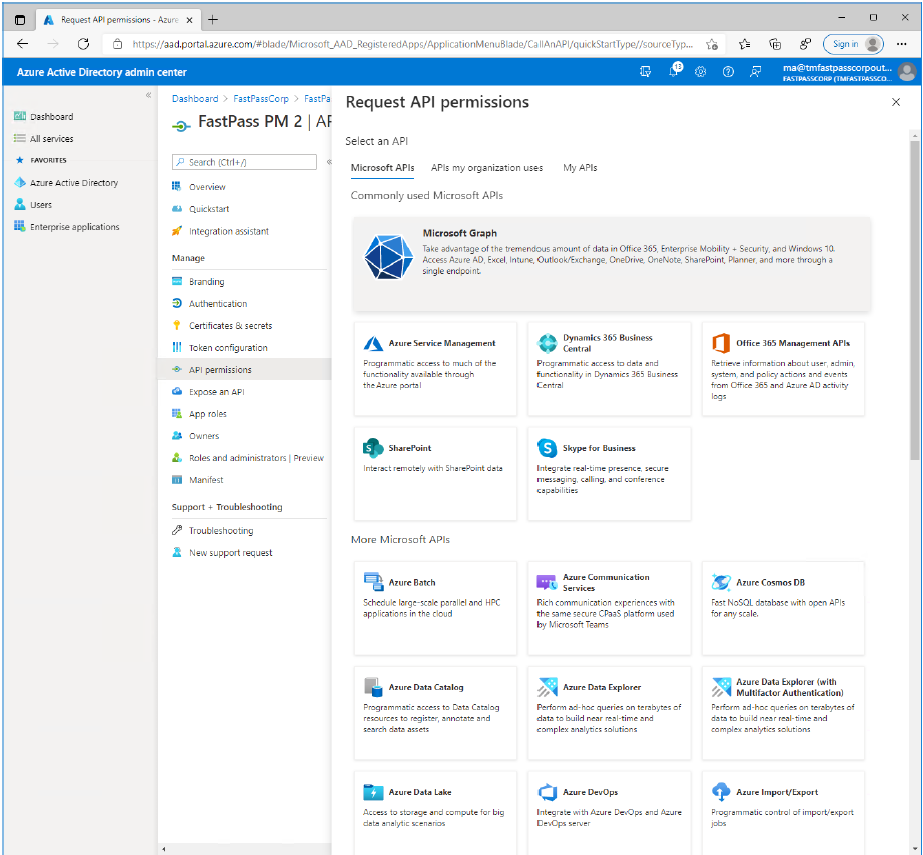923x855 pixels.
Task: Select the Microsoft Graph API card
Action: (x=611, y=264)
